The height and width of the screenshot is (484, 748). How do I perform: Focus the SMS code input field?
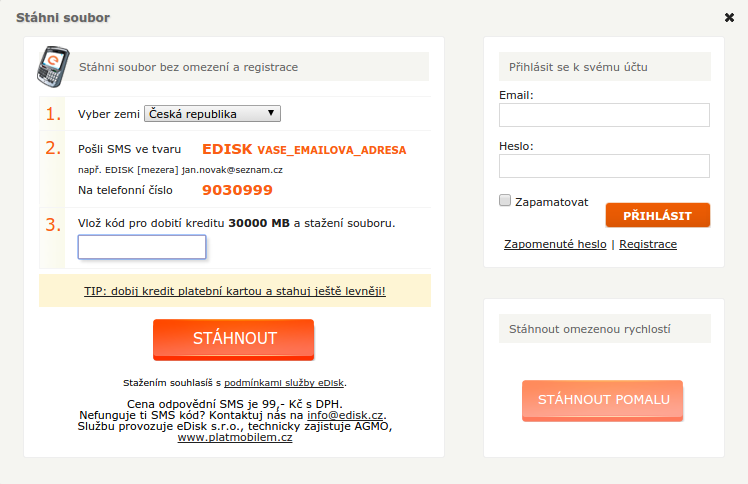(142, 247)
